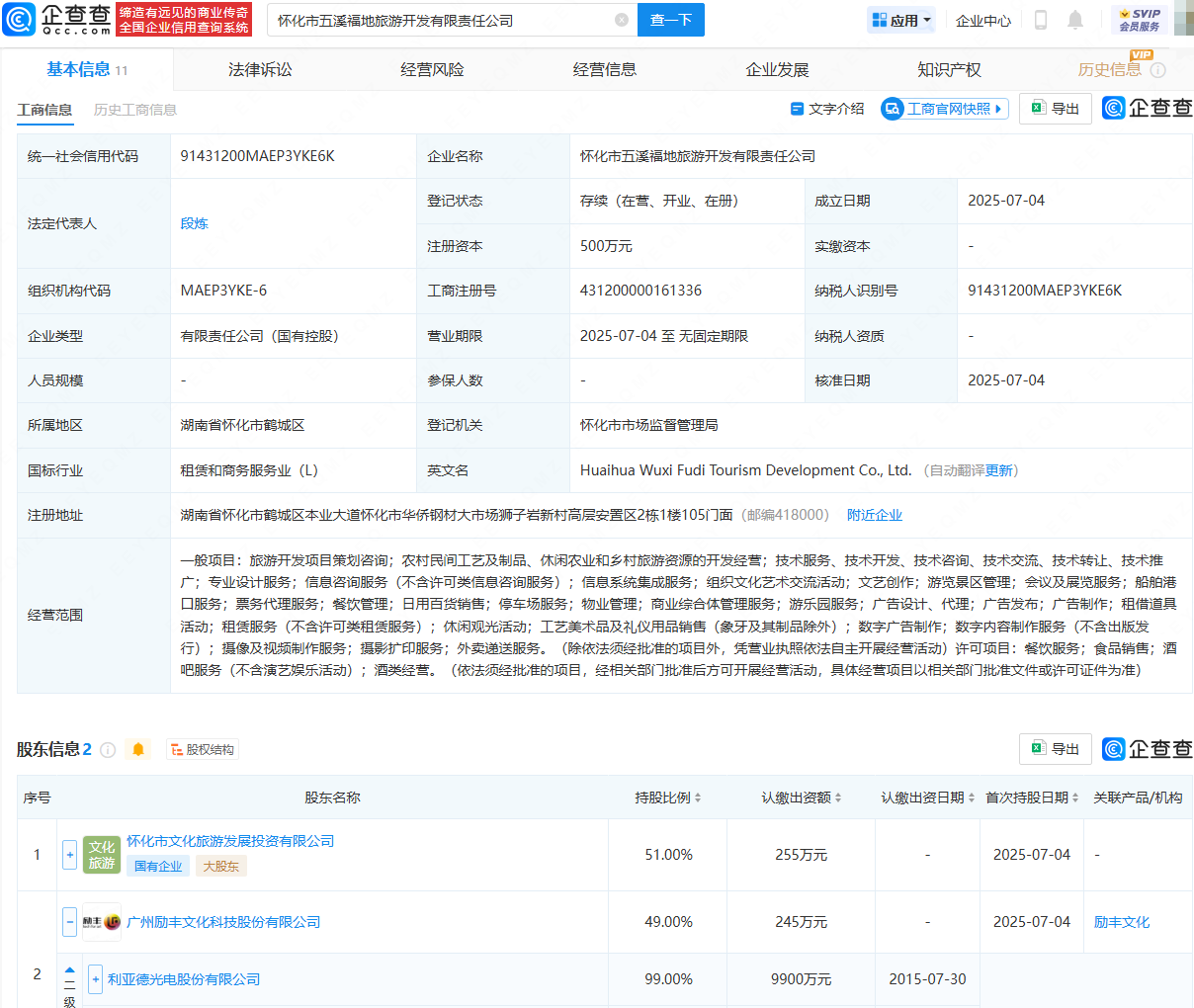Click the 大股东 tag
1194x1008 pixels.
(x=220, y=867)
